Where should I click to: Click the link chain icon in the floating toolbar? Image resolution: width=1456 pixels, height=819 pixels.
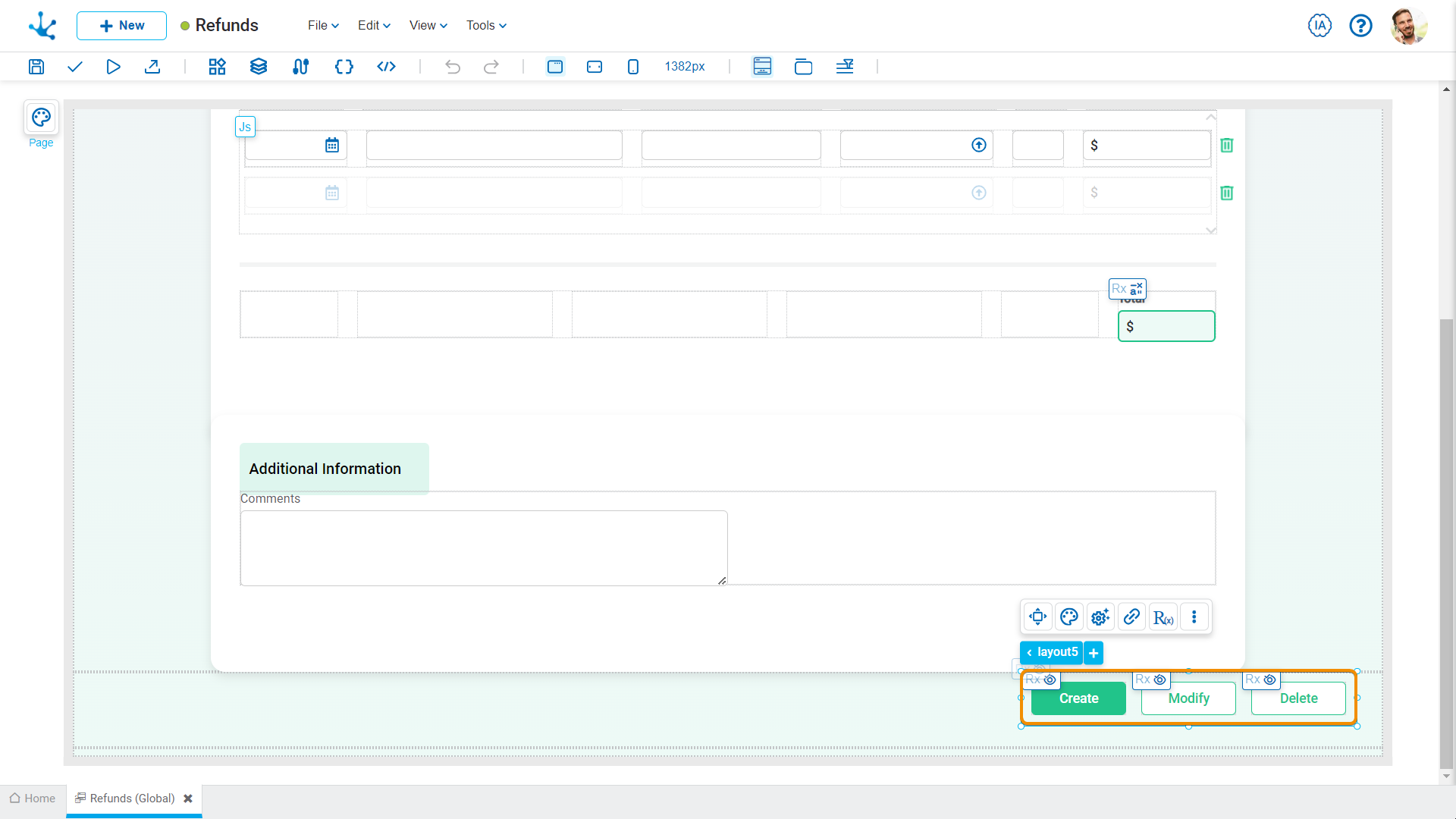[1131, 617]
